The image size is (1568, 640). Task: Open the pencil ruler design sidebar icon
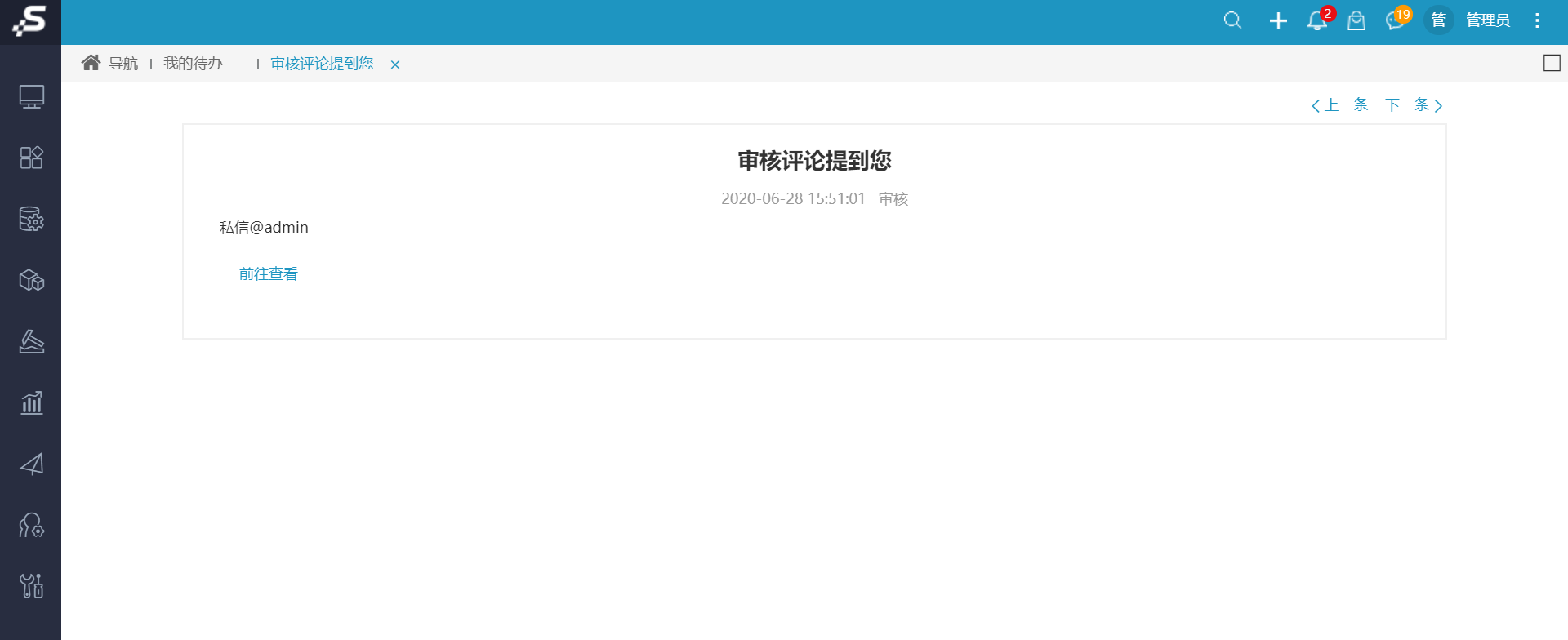pyautogui.click(x=31, y=341)
